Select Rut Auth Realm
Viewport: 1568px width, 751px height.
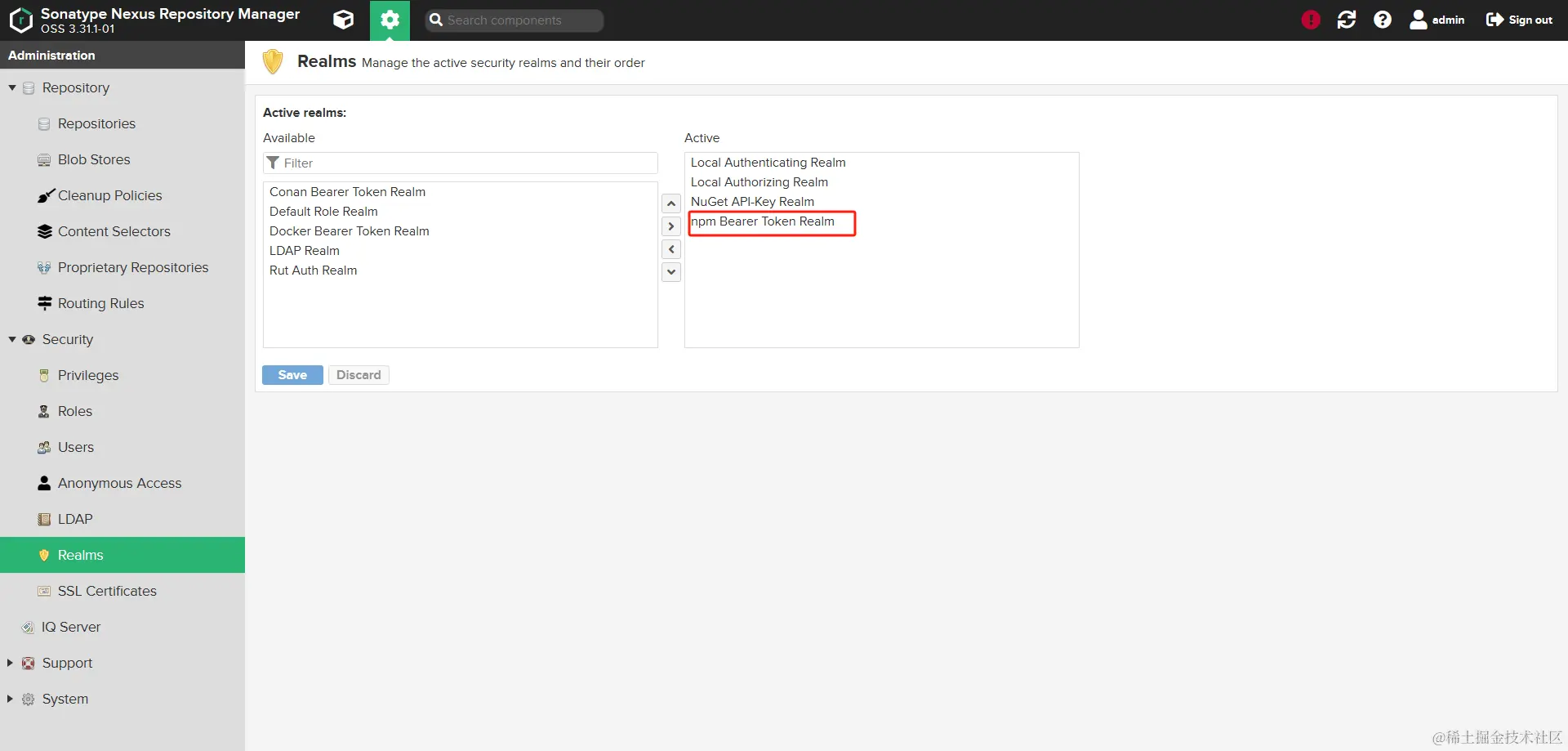coord(461,270)
